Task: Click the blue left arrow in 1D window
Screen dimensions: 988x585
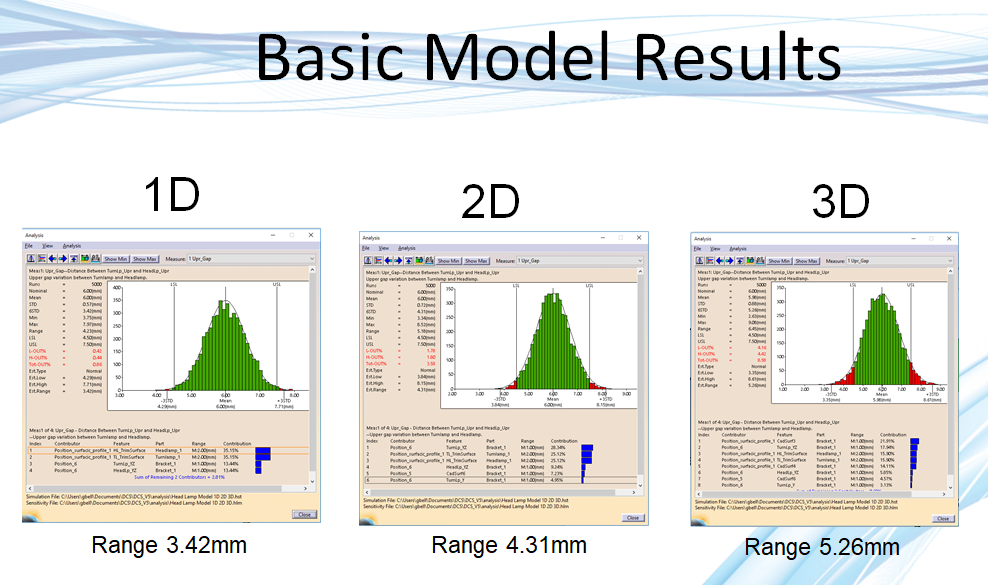Action: point(52,259)
